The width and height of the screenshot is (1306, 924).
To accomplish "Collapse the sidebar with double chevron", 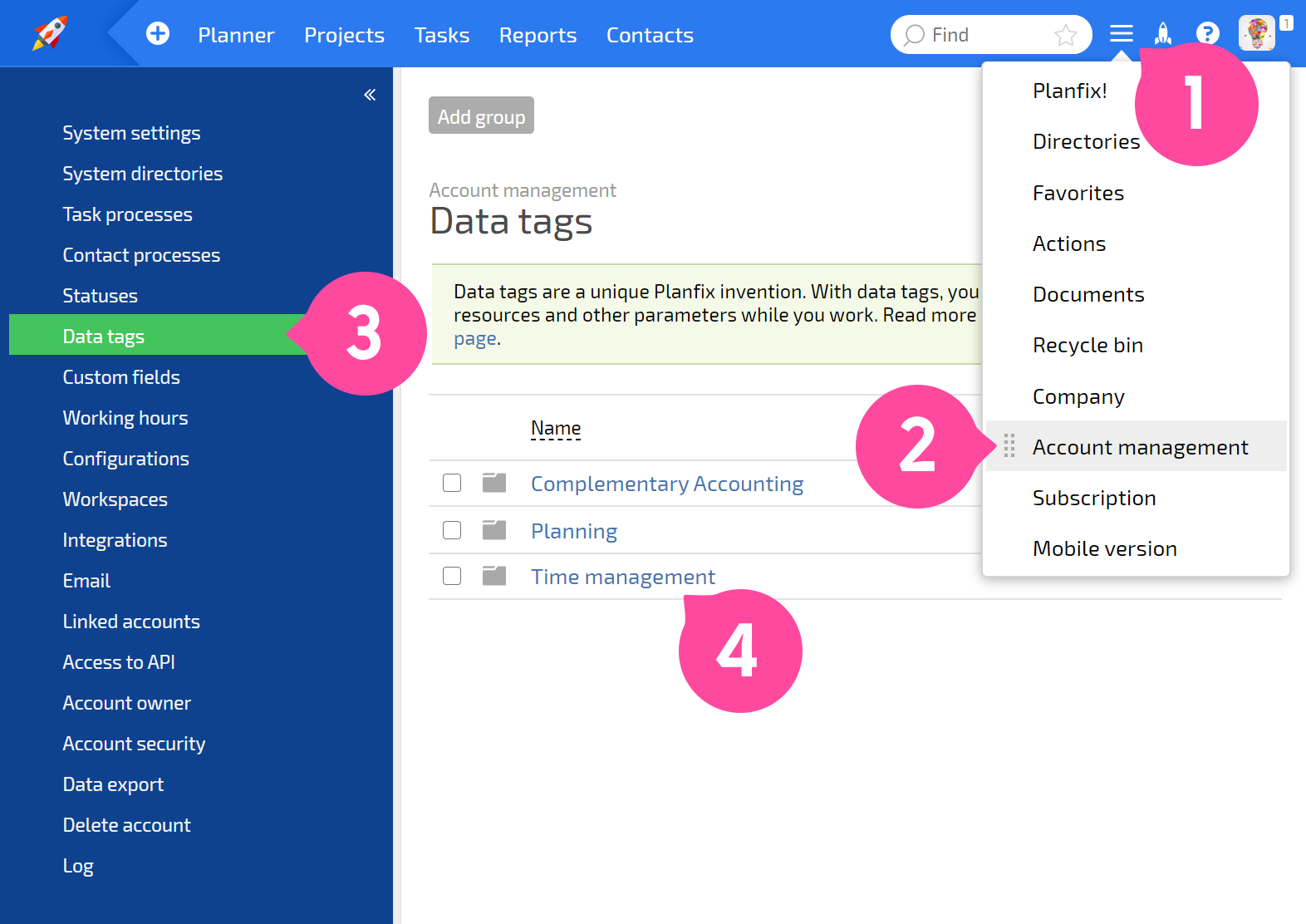I will pyautogui.click(x=370, y=95).
